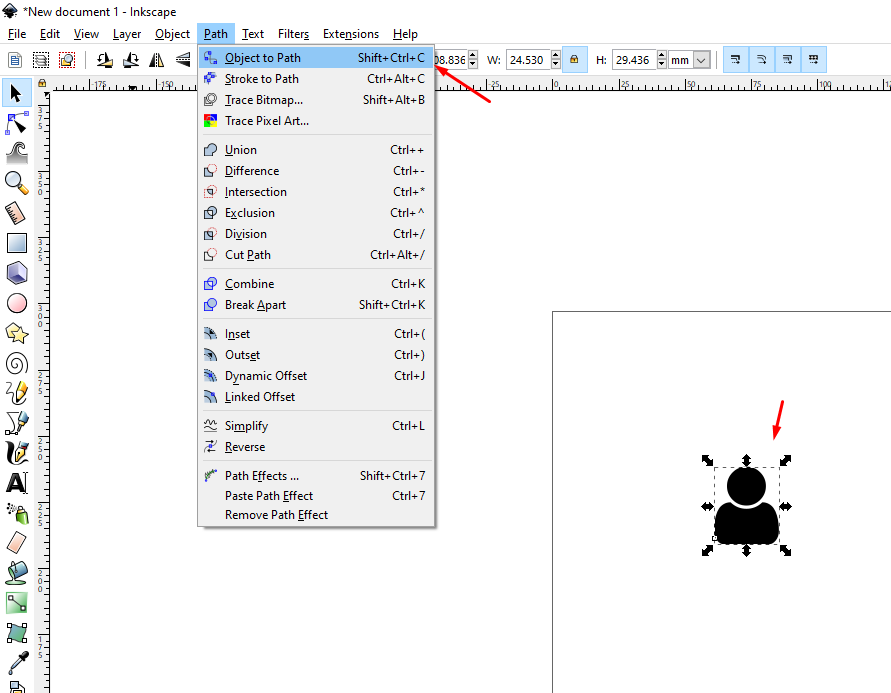Screen dimensions: 891x693
Task: Choose Object to Path menu entry
Action: (x=262, y=58)
